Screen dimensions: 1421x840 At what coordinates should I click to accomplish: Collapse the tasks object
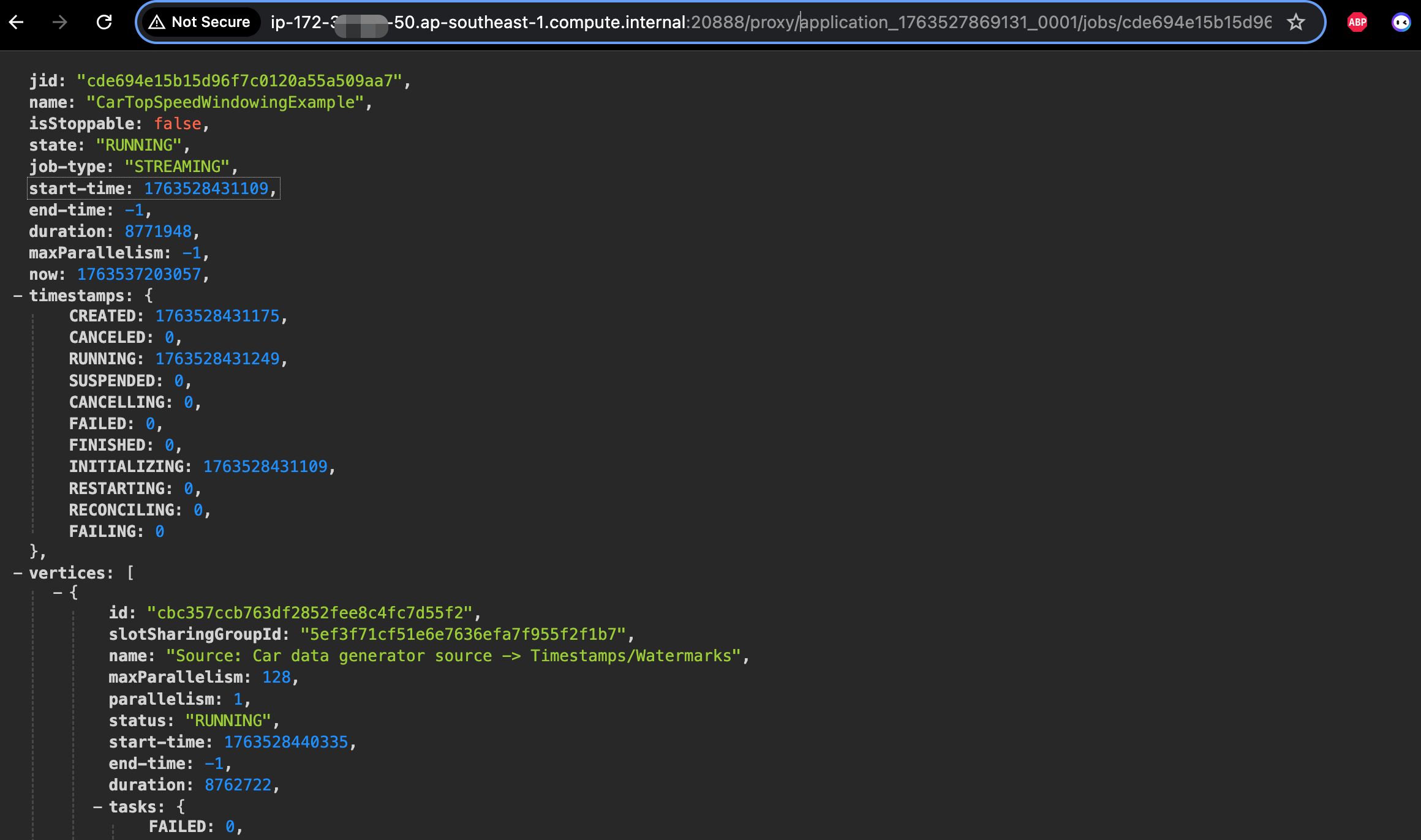pos(97,807)
